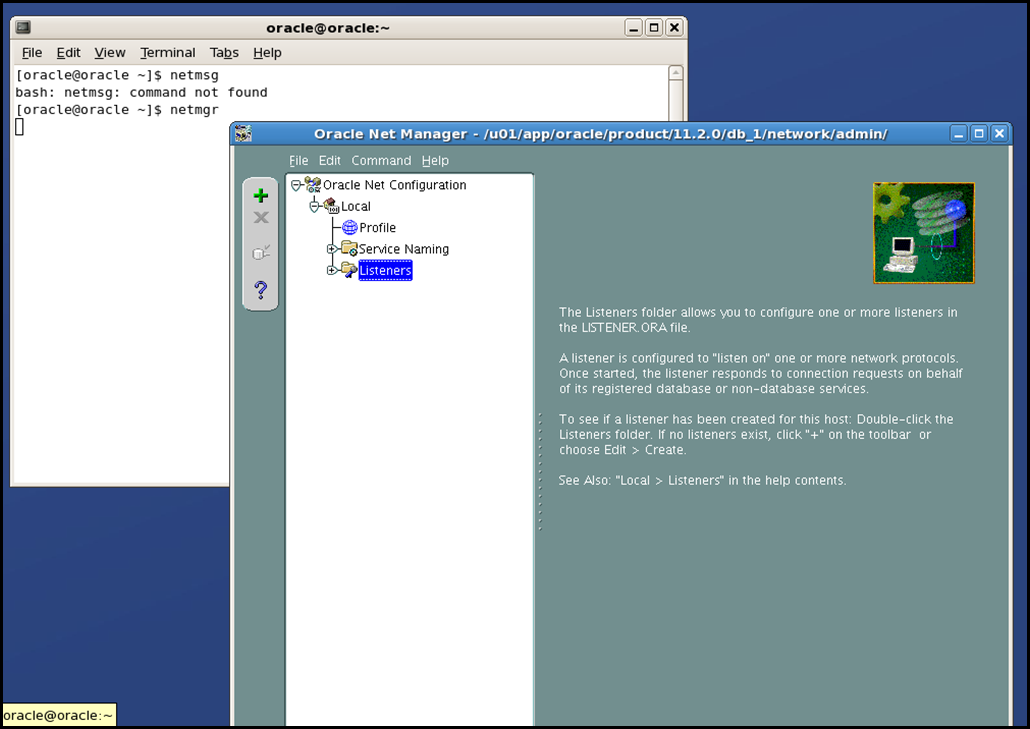Maximize the Oracle Net Manager window
Screen dimensions: 1030x729
(x=979, y=134)
